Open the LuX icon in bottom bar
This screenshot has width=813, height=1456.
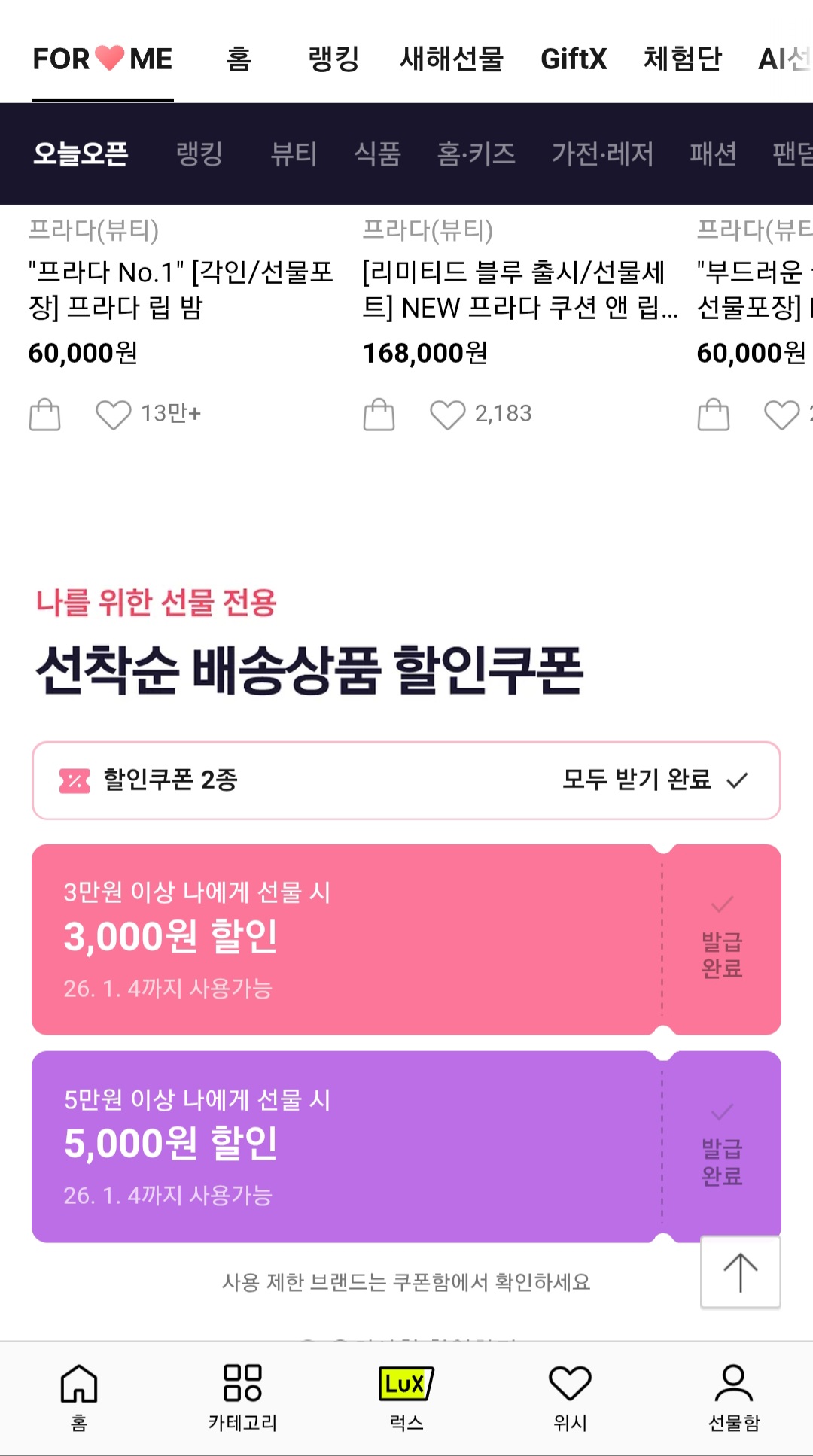406,1397
